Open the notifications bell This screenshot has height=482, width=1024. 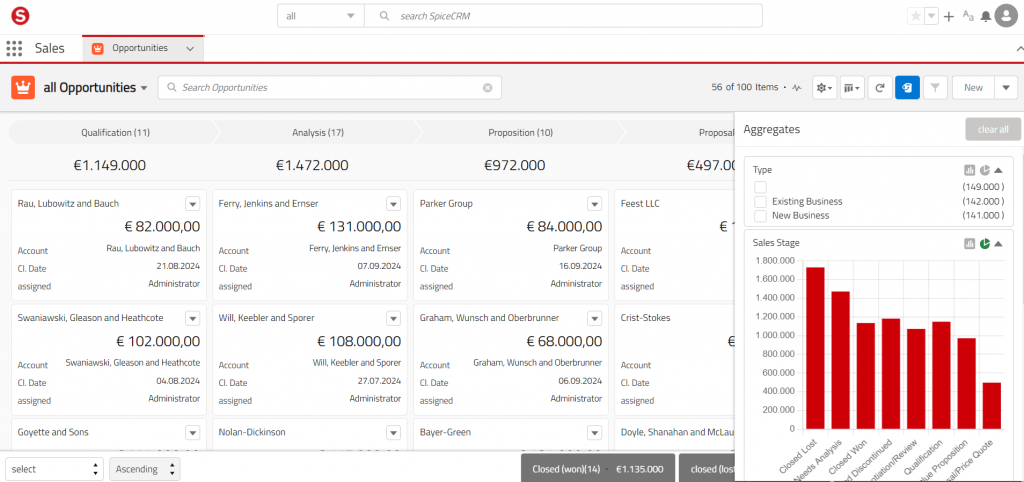(x=985, y=17)
